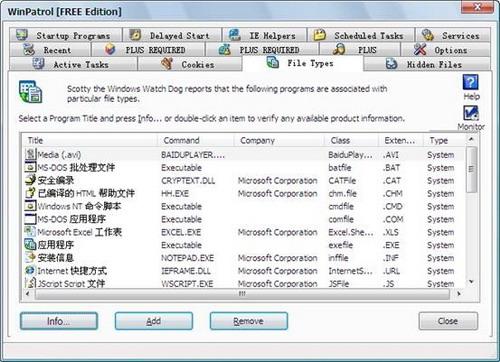Viewport: 500px width, 362px height.
Task: Click the Add button
Action: point(154,321)
